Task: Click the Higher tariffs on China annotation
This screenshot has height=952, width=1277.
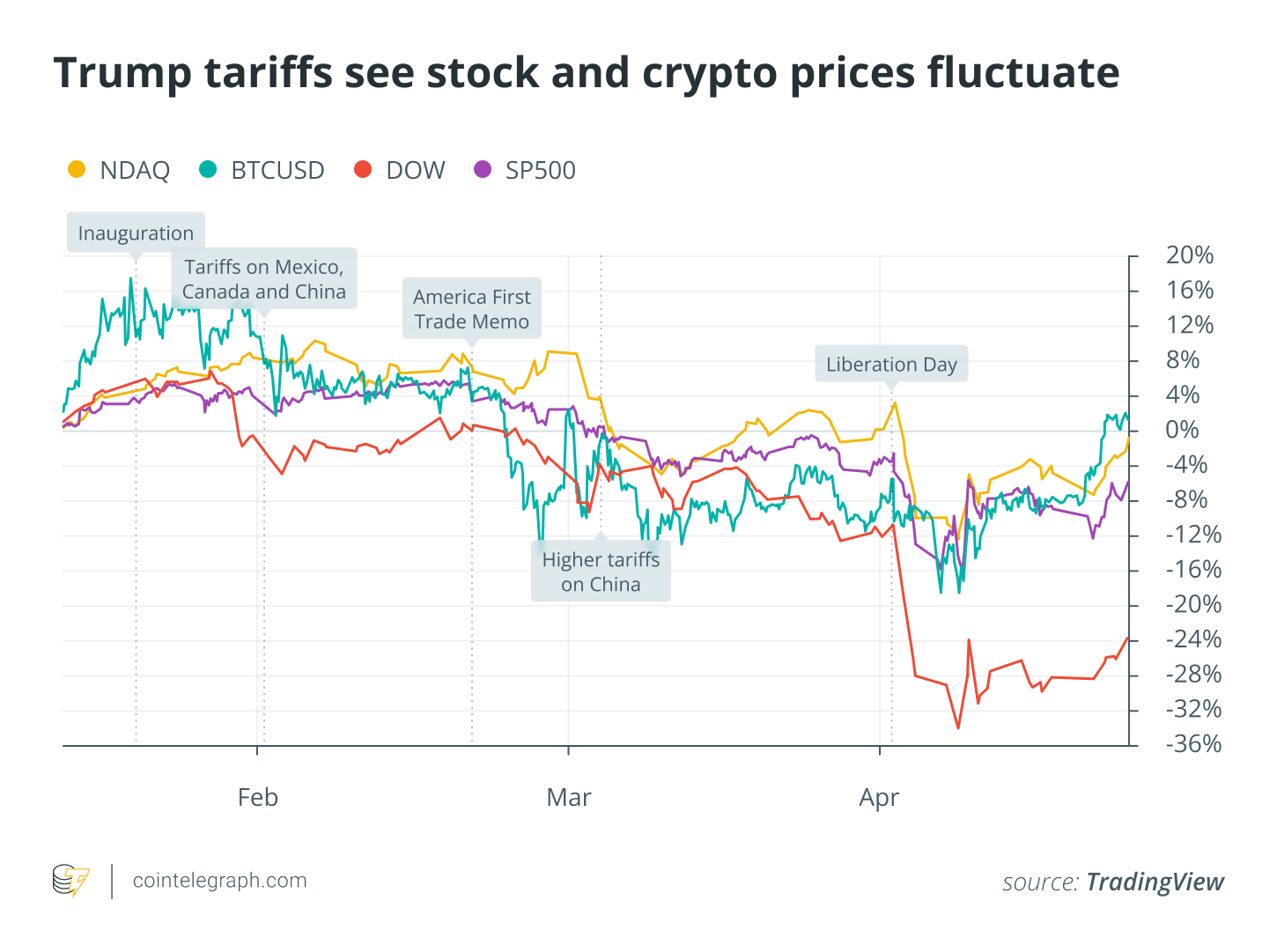Action: point(601,572)
